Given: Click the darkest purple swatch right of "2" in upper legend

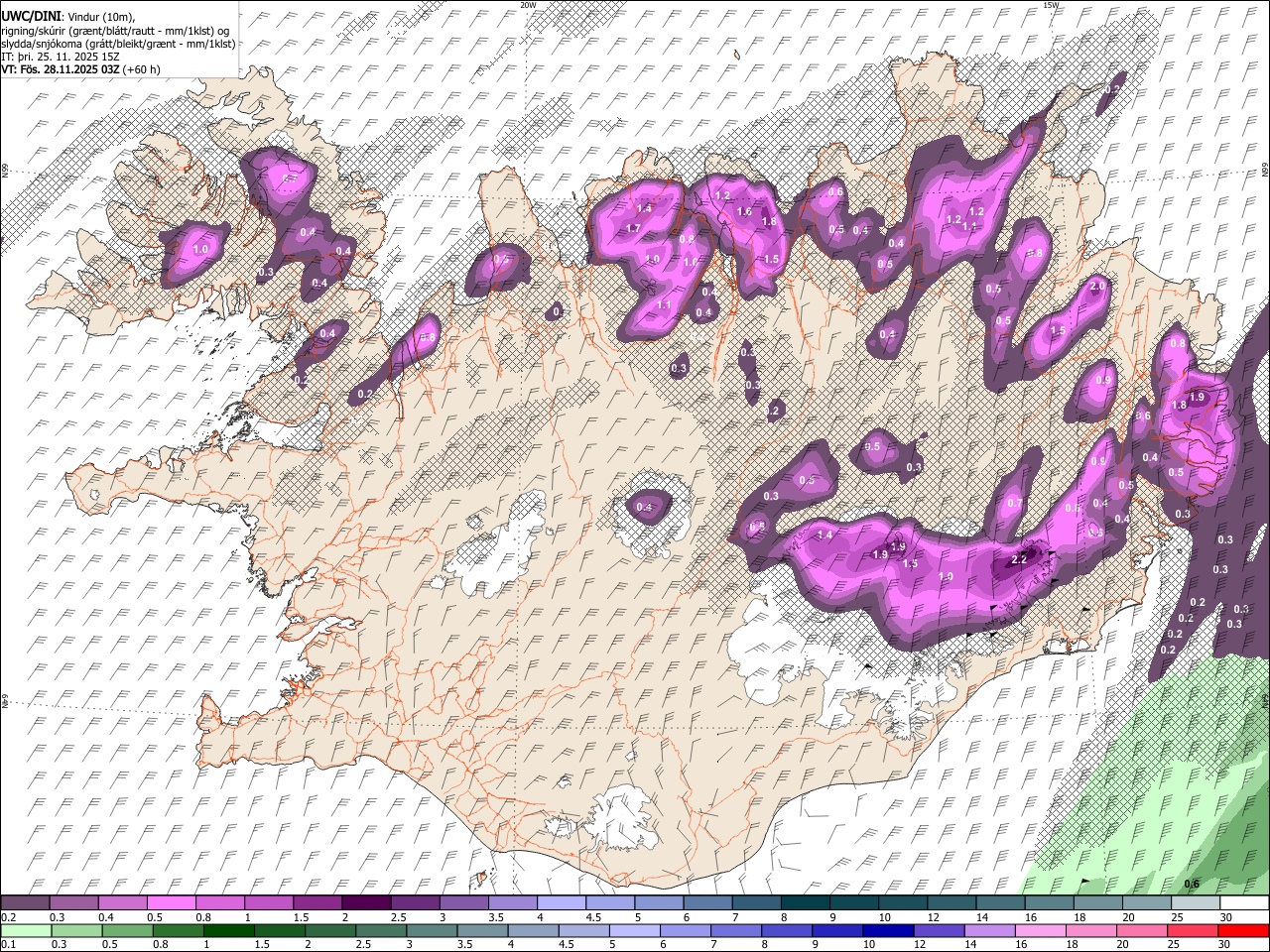Looking at the screenshot, I should [366, 903].
